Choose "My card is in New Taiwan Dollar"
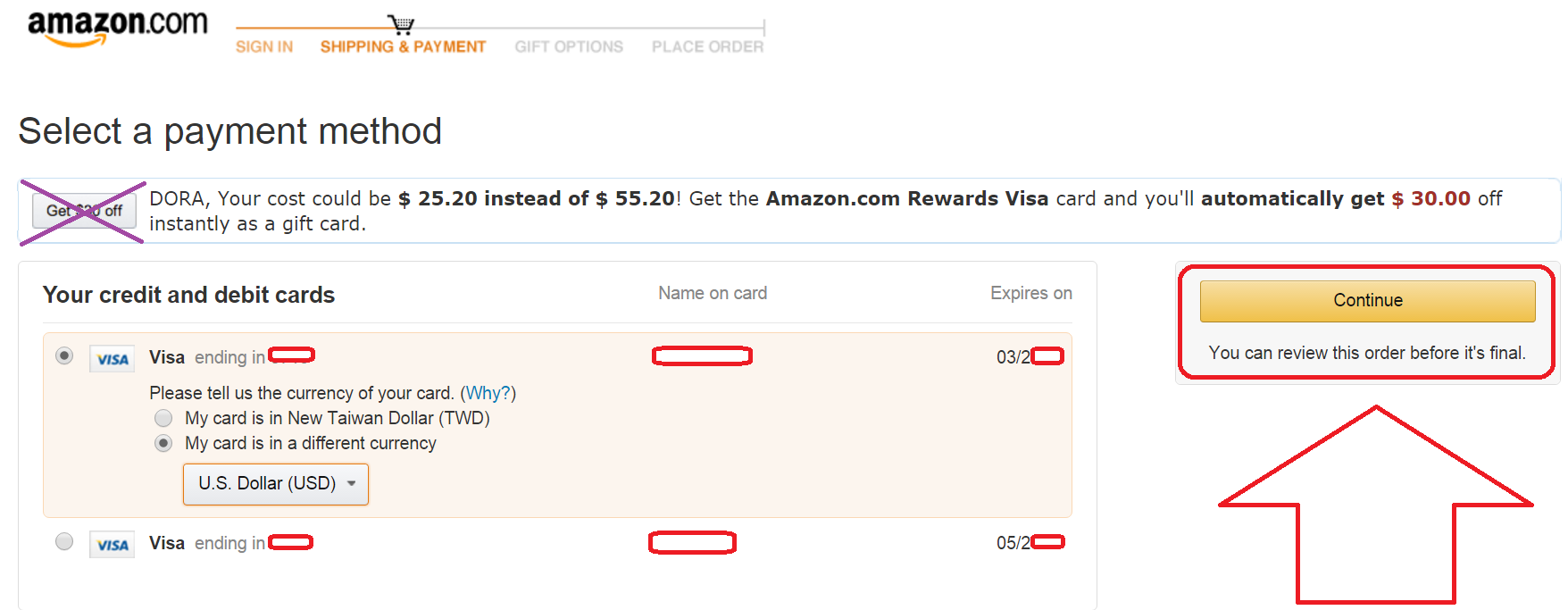Screen dimensions: 1568x610 click(163, 418)
